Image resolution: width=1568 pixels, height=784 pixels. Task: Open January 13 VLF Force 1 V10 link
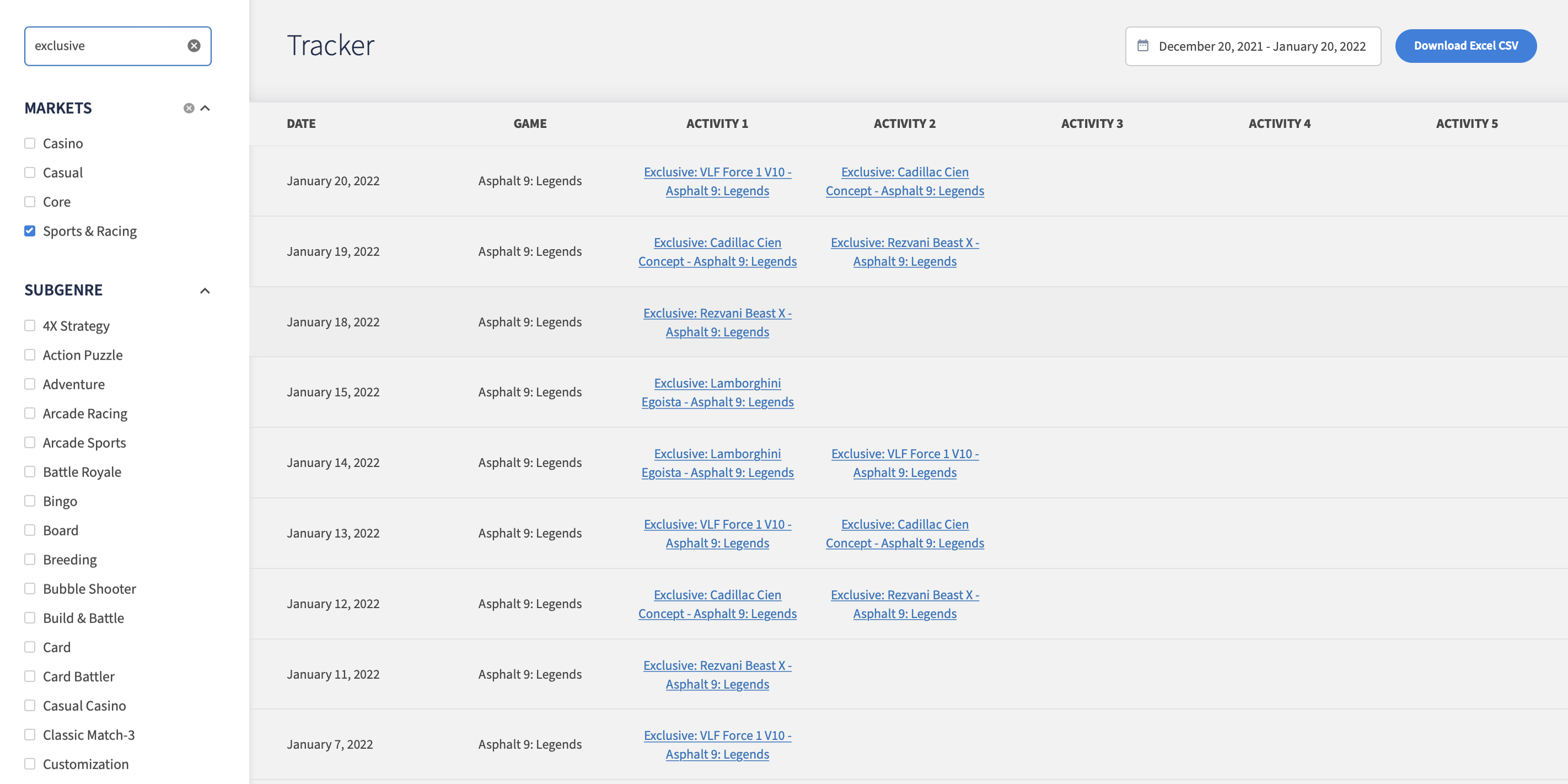[717, 534]
